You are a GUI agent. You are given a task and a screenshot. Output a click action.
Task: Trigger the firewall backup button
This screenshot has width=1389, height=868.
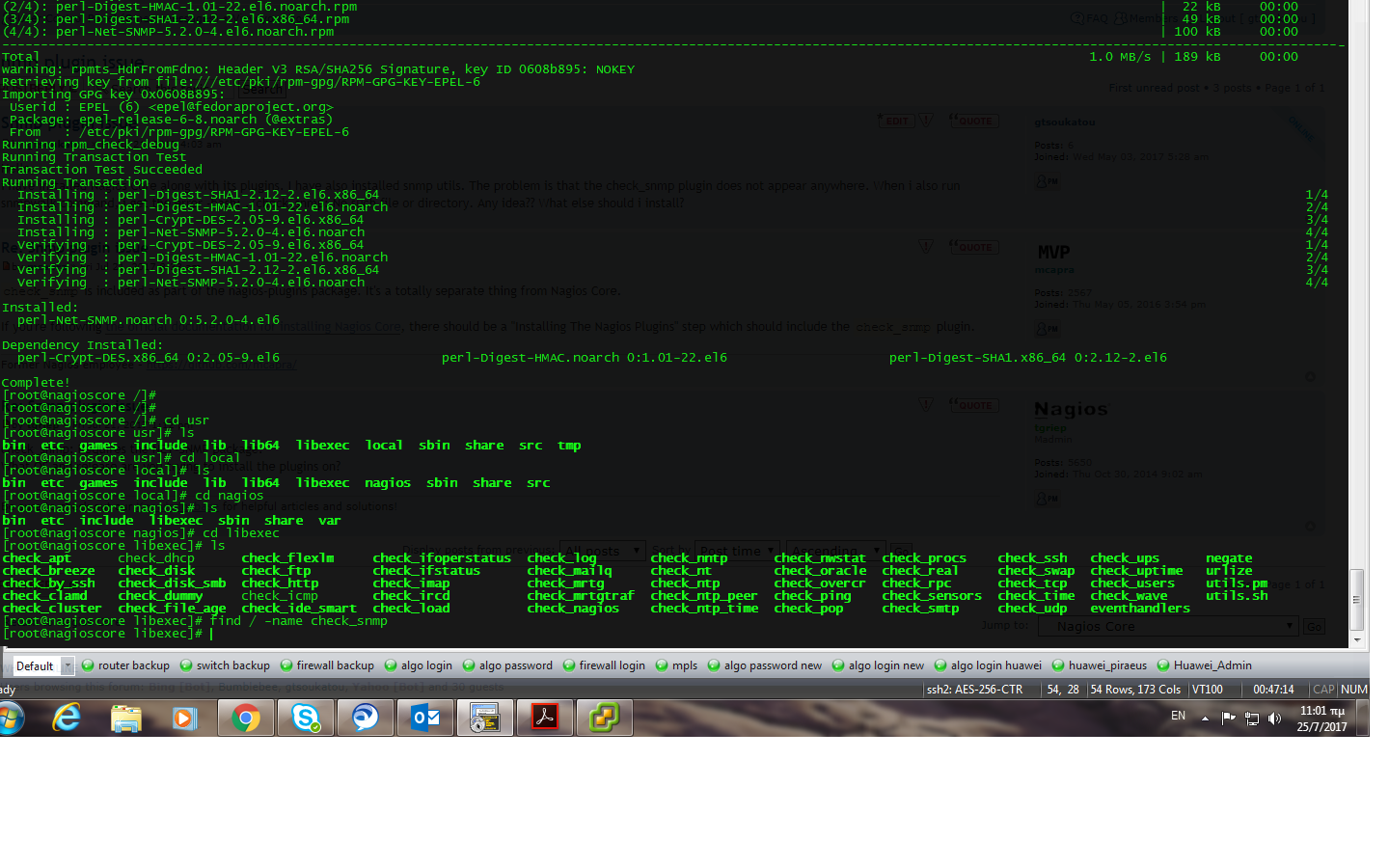click(x=327, y=665)
